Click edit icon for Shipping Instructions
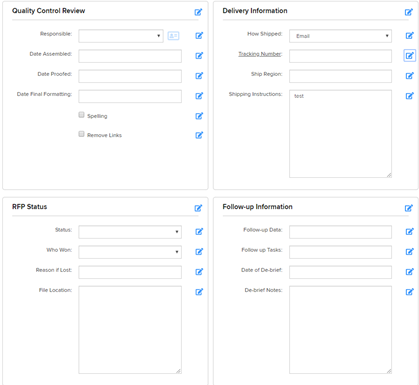The height and width of the screenshot is (385, 419). pos(410,96)
